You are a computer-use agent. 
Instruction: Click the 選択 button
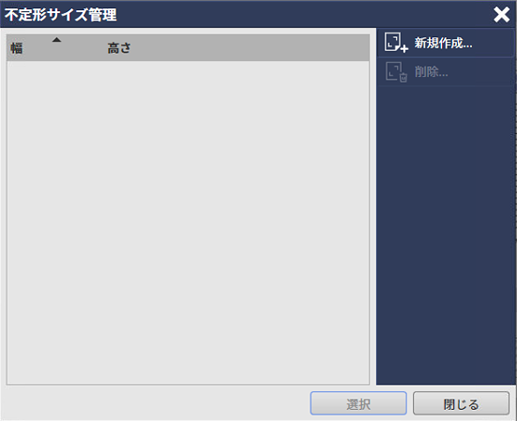358,403
